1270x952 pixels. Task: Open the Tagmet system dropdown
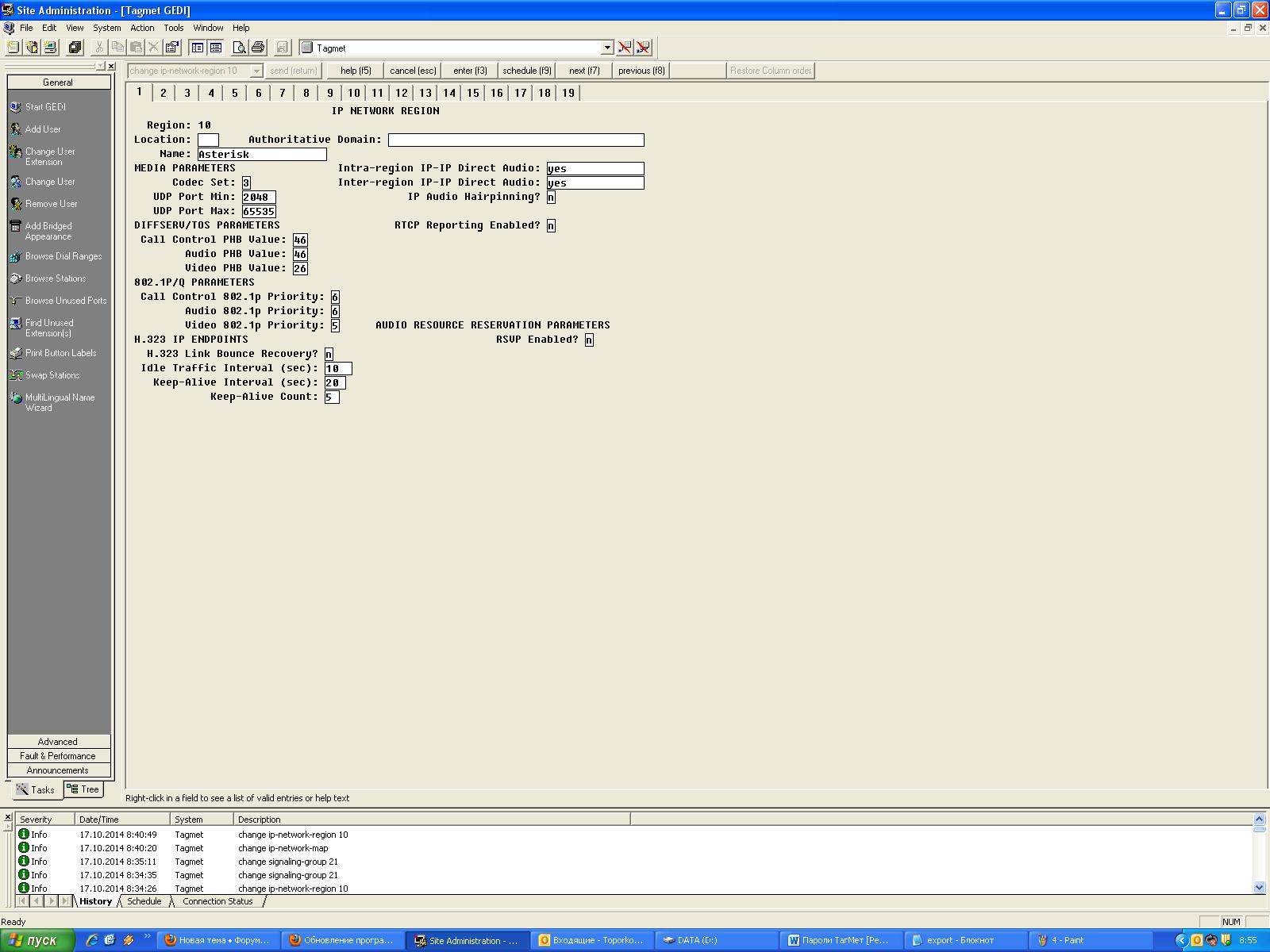click(x=607, y=48)
